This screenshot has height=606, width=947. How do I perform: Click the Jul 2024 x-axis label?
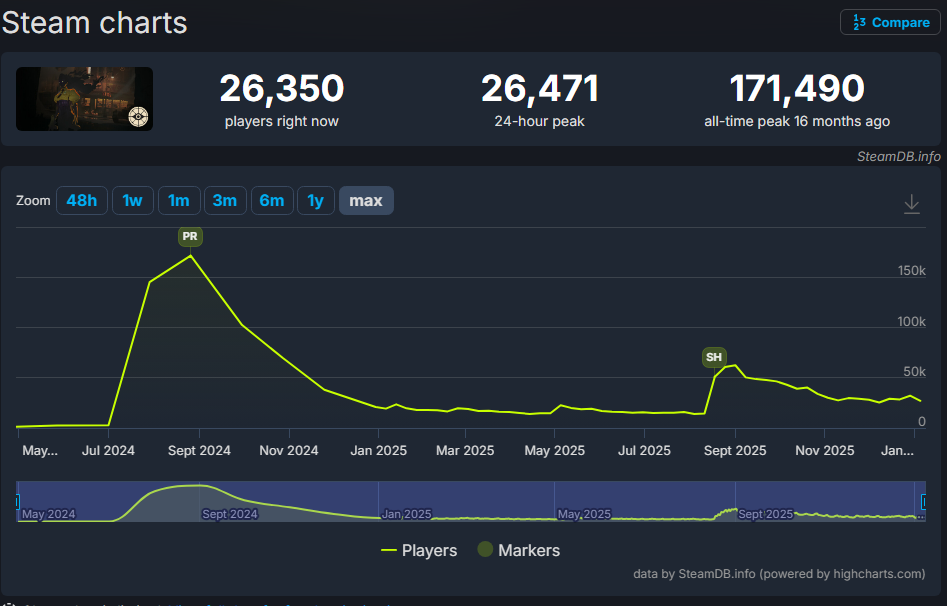pos(108,451)
